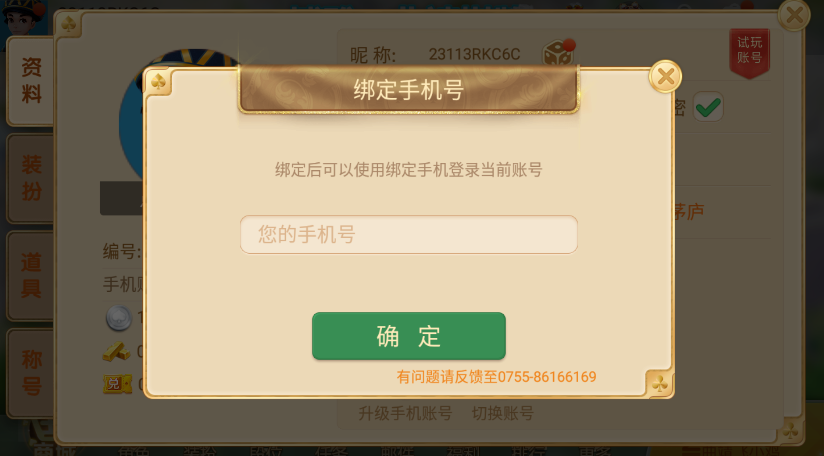Roll the random nickname dice icon

coord(558,53)
